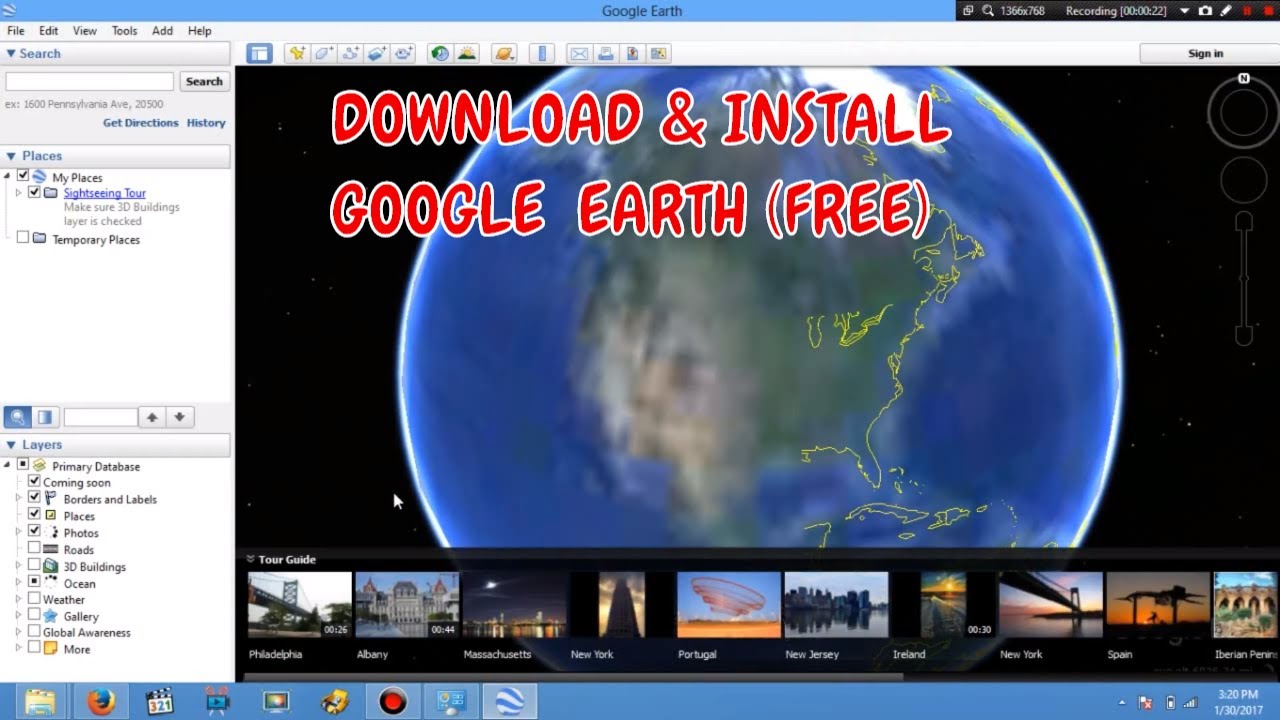Click the Google Earth taskbar icon
Image resolution: width=1280 pixels, height=720 pixels.
point(510,702)
